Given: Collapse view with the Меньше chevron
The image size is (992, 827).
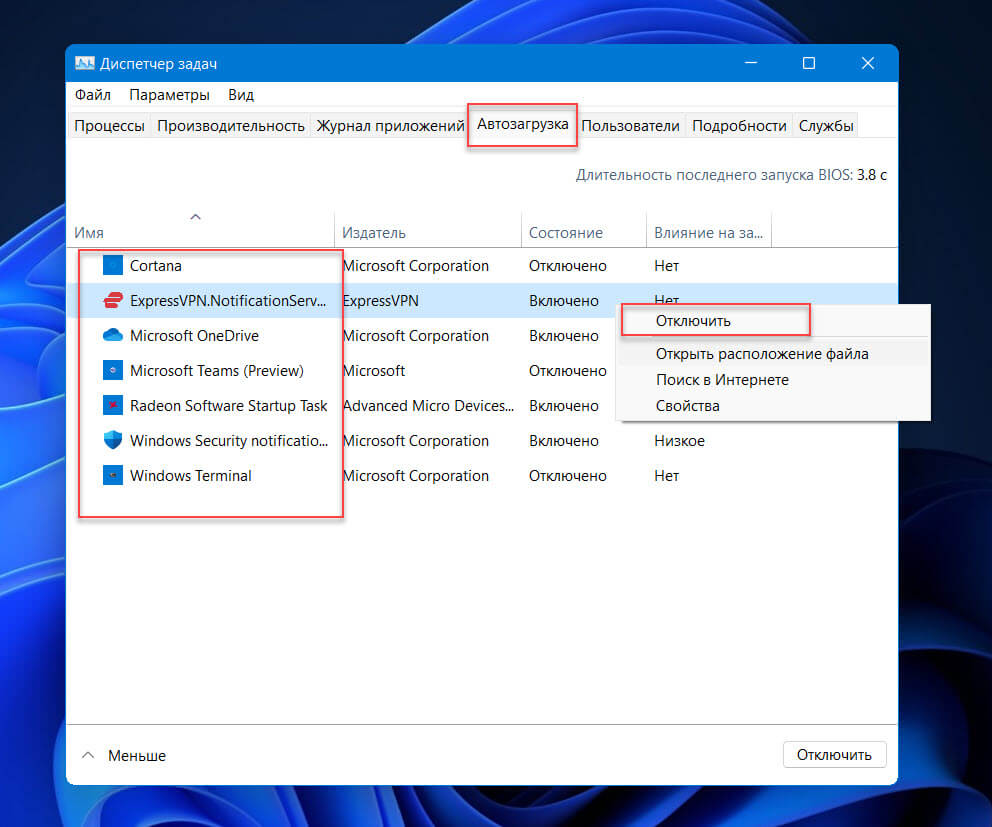Looking at the screenshot, I should coord(88,755).
